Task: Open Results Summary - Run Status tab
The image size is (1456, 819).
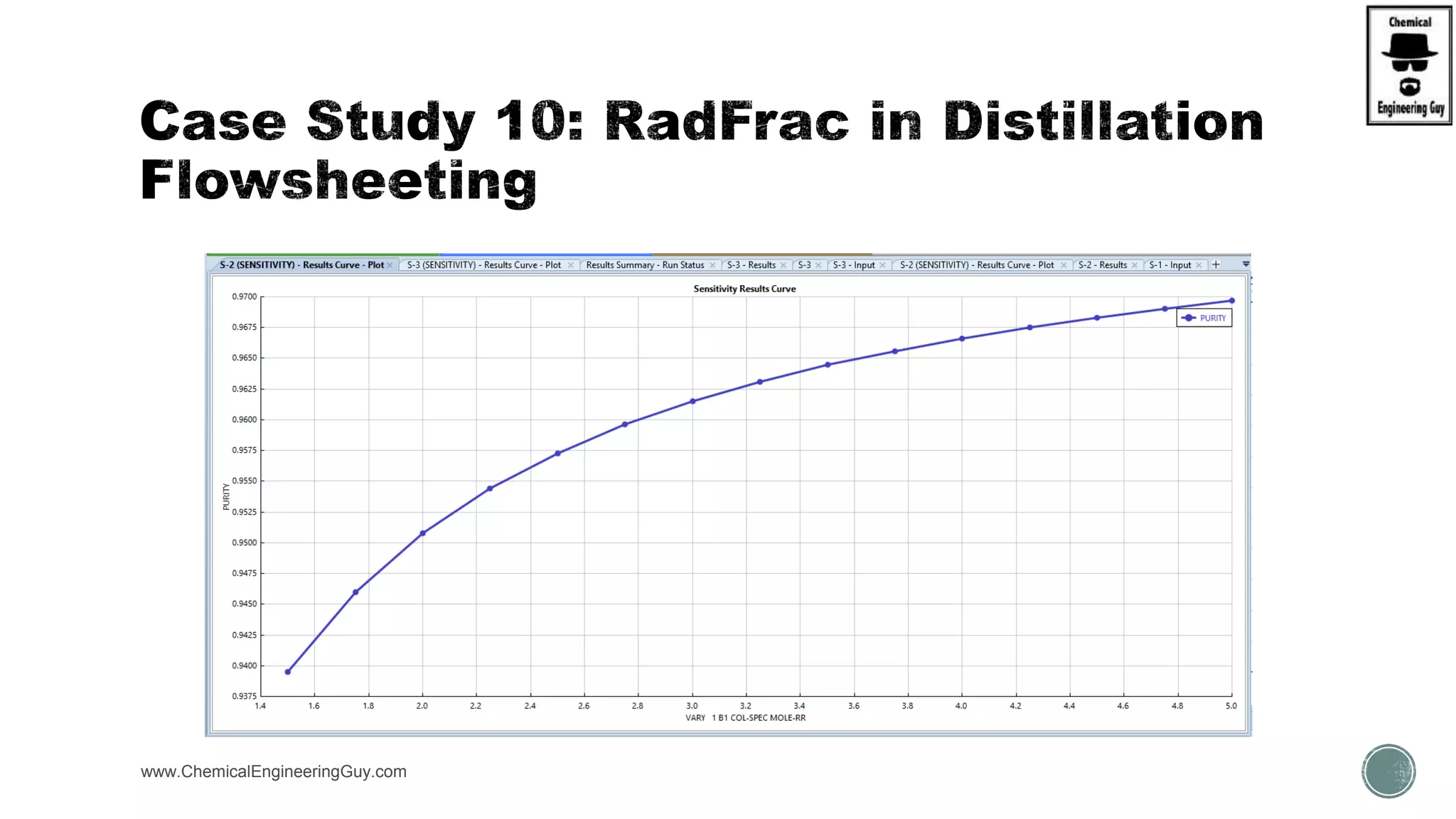Action: [x=644, y=265]
